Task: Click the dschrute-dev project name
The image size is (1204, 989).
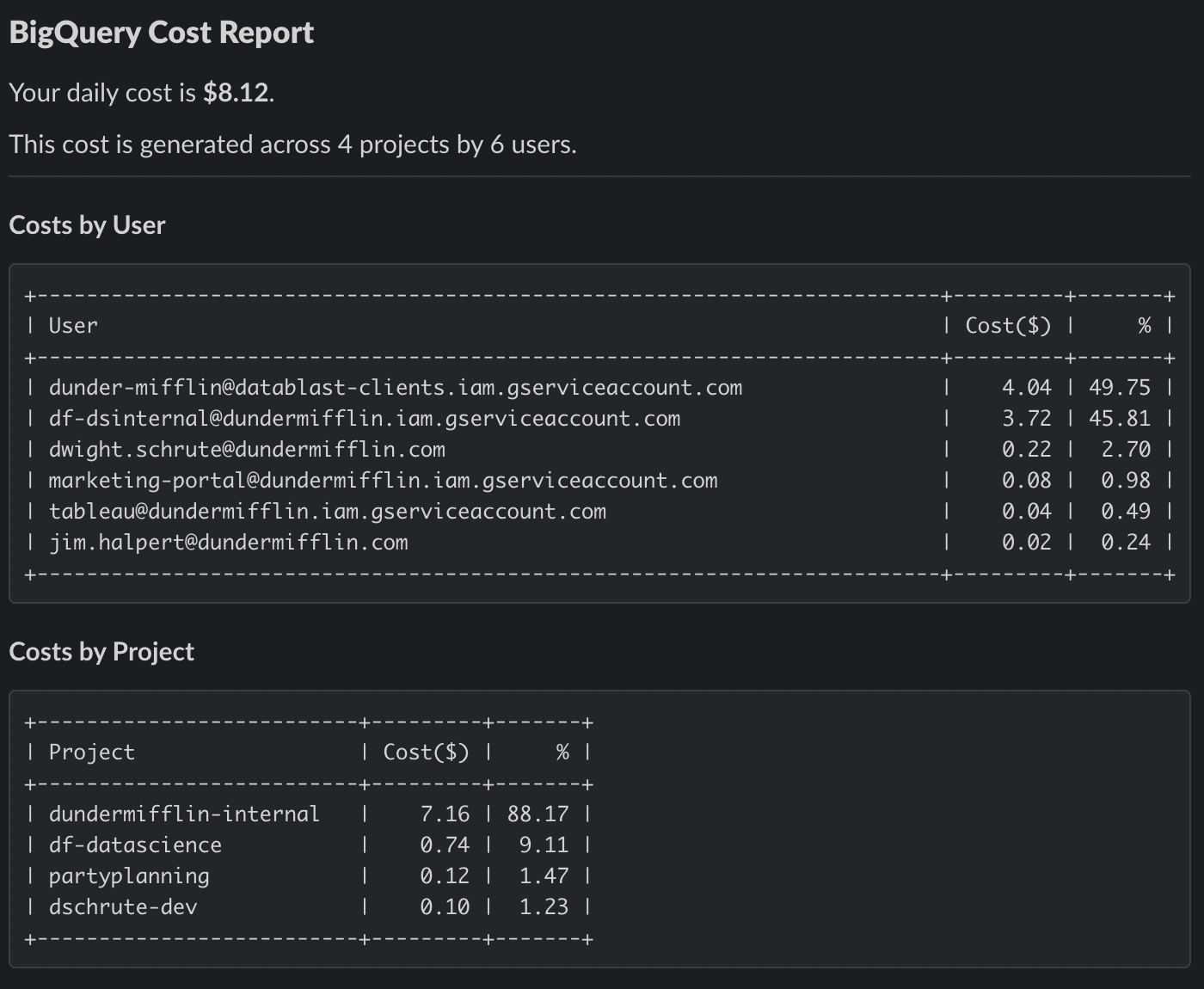Action: [123, 906]
